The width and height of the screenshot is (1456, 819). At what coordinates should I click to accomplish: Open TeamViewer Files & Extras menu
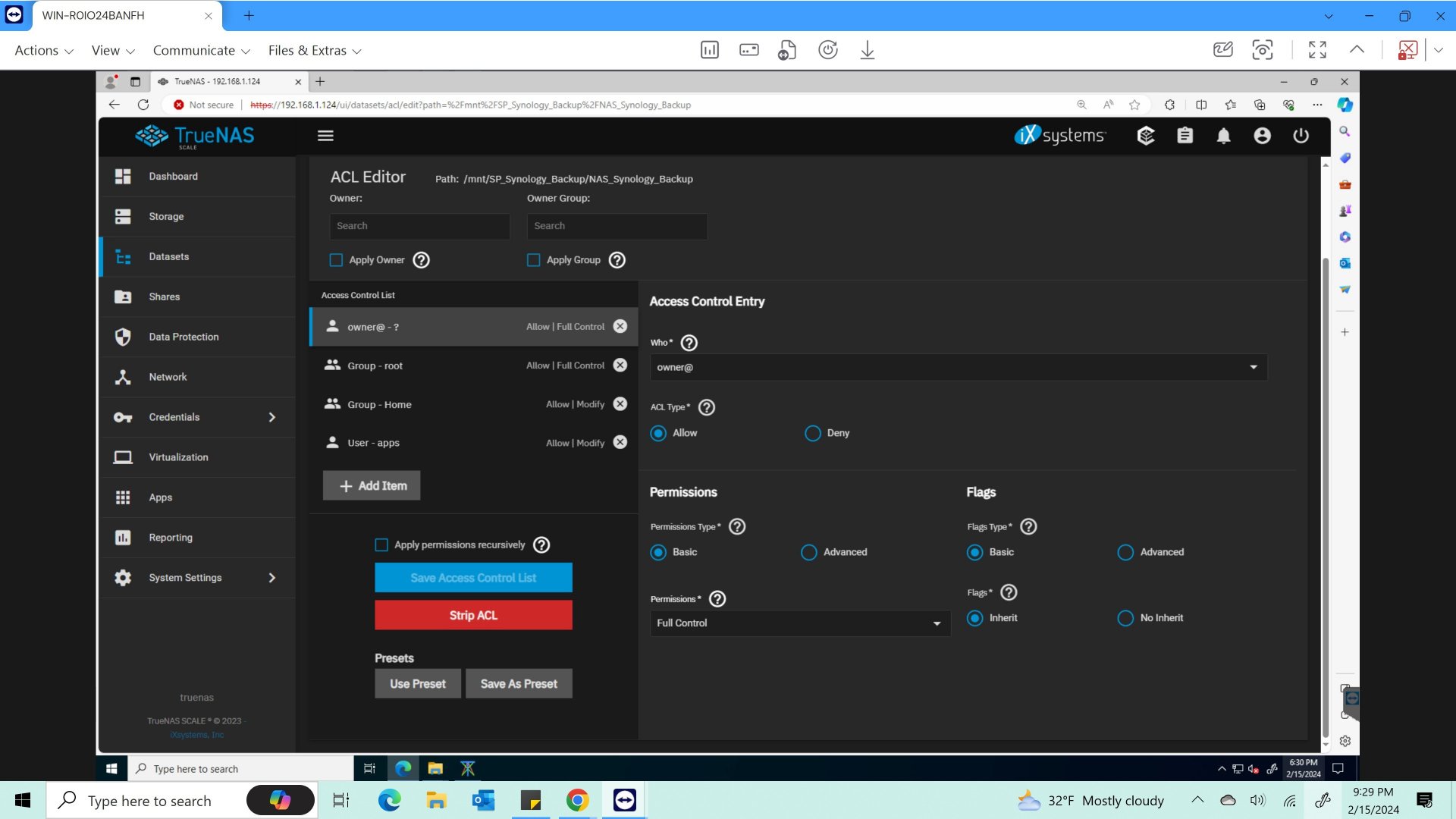314,51
